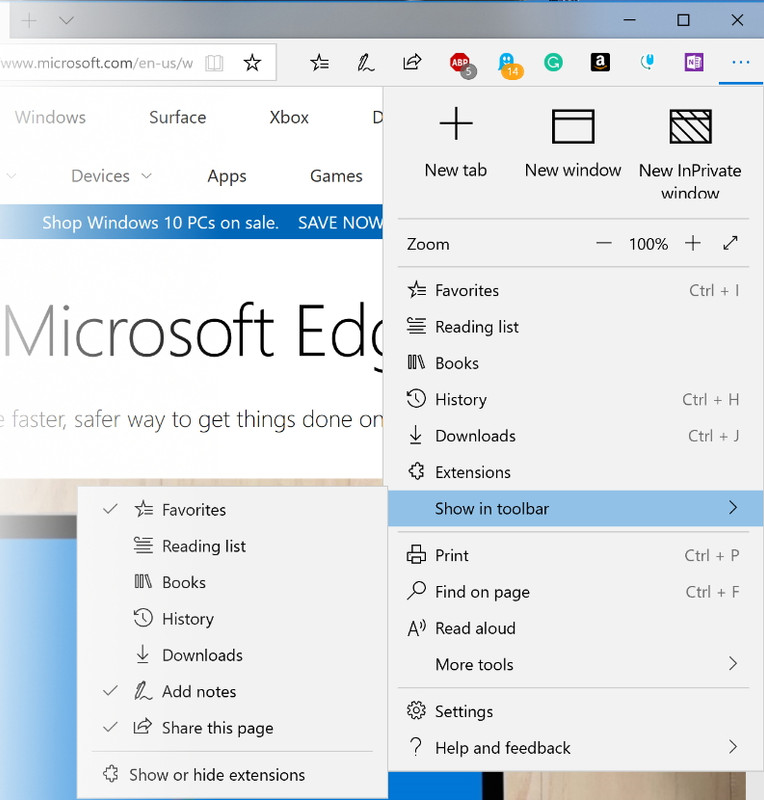Open a New window from the menu
The height and width of the screenshot is (800, 764).
coord(573,143)
